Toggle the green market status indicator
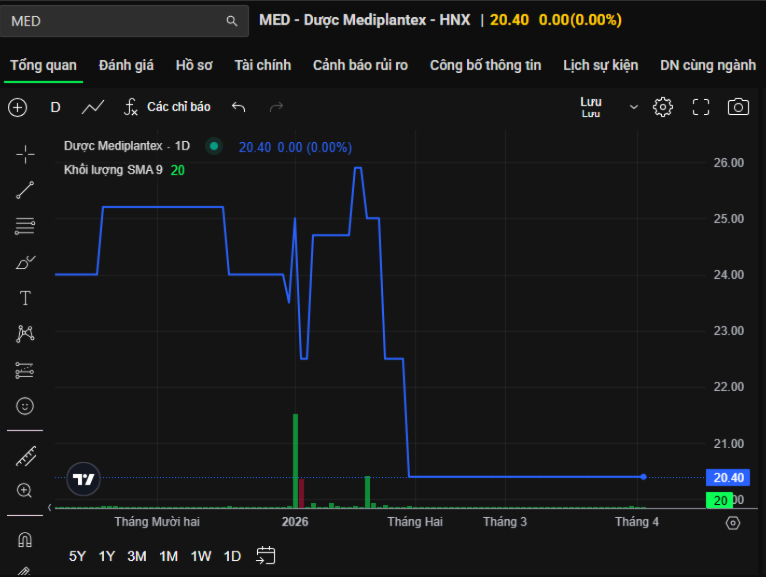This screenshot has height=577, width=766. [213, 147]
